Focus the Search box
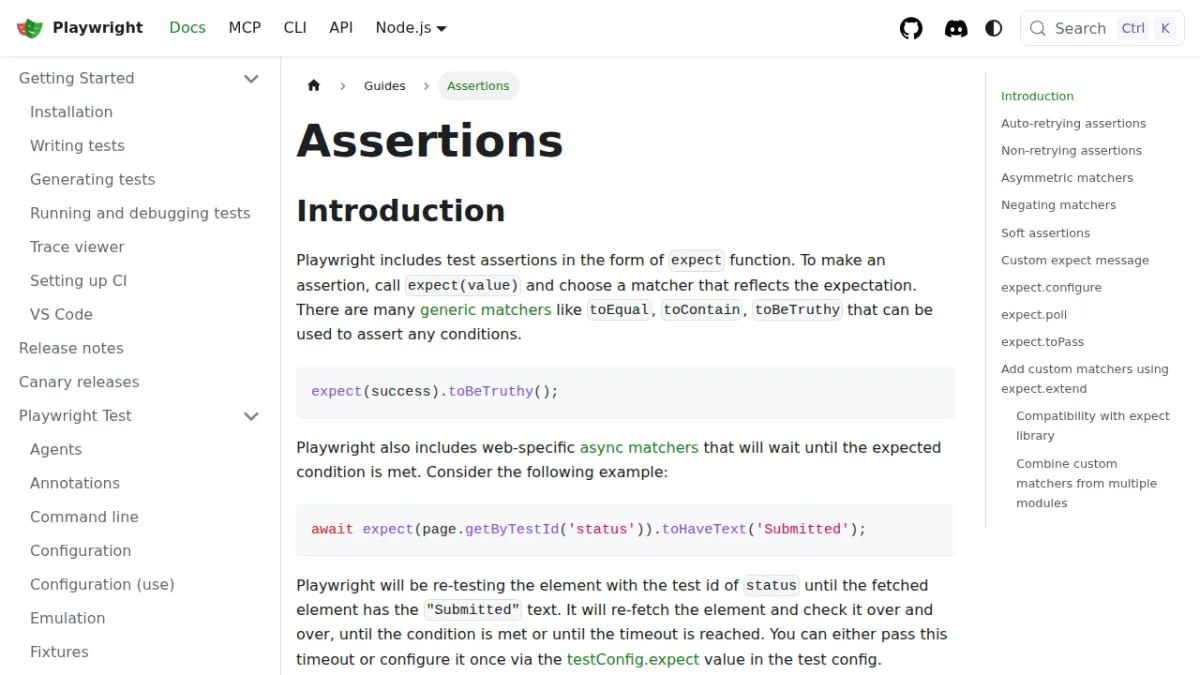This screenshot has height=675, width=1200. [x=1102, y=28]
